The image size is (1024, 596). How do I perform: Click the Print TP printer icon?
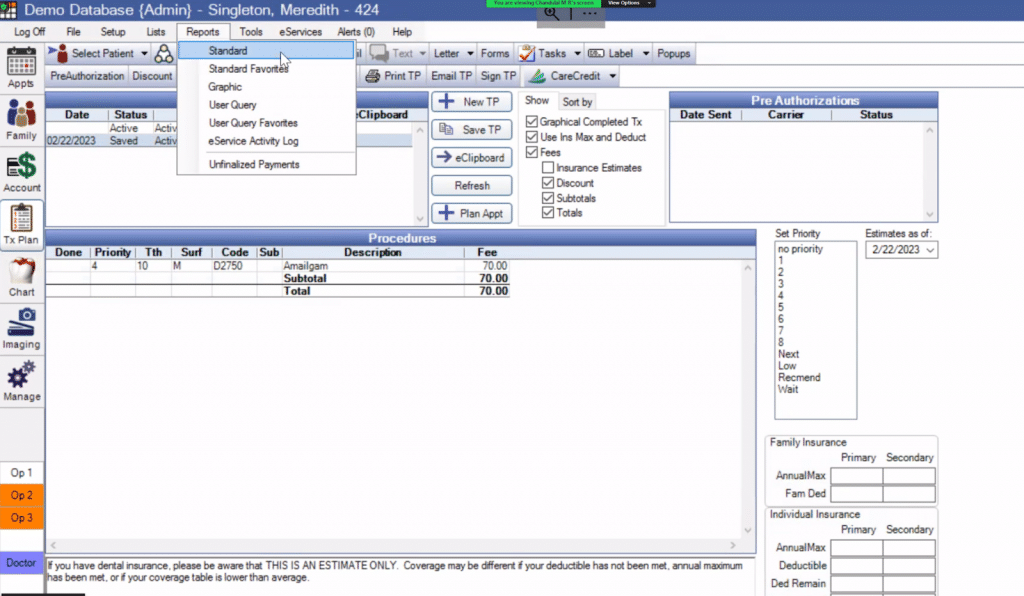[372, 76]
